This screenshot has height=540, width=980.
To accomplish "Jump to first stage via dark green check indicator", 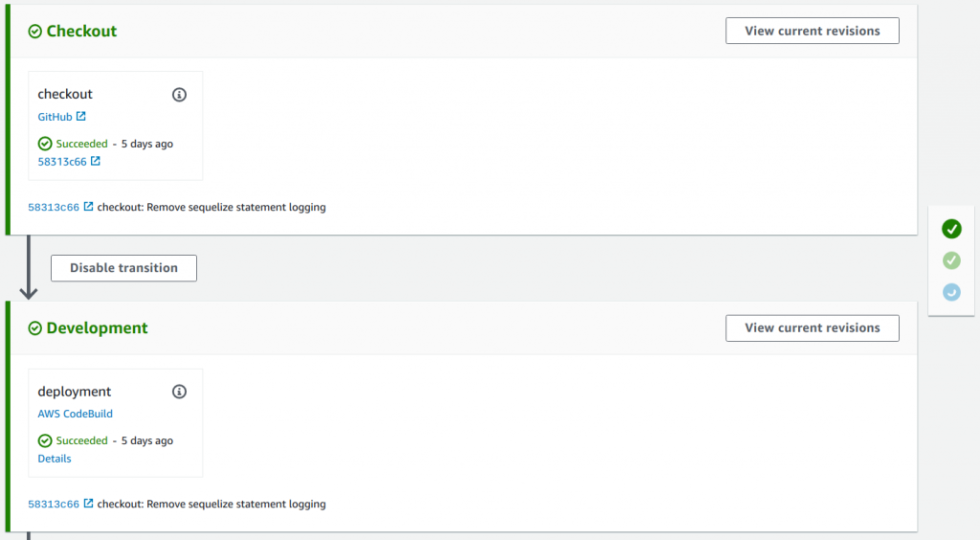I will (951, 229).
